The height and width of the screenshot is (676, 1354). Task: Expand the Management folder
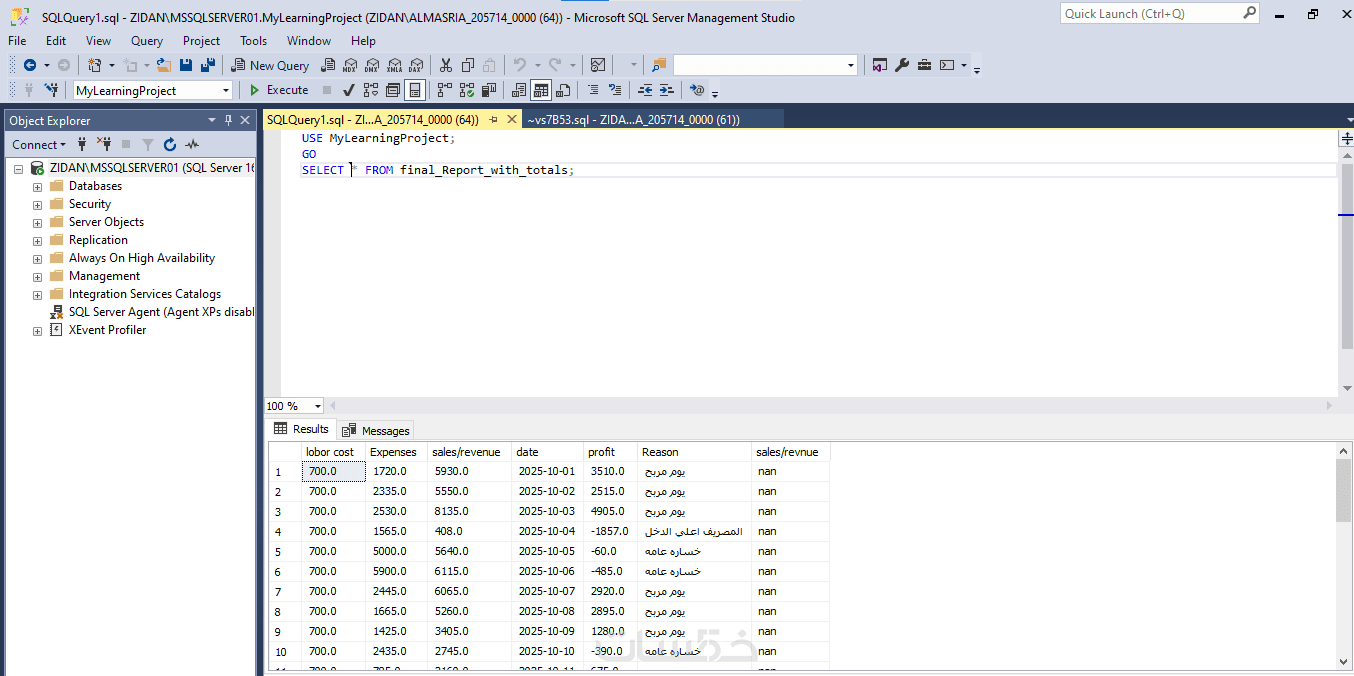37,276
